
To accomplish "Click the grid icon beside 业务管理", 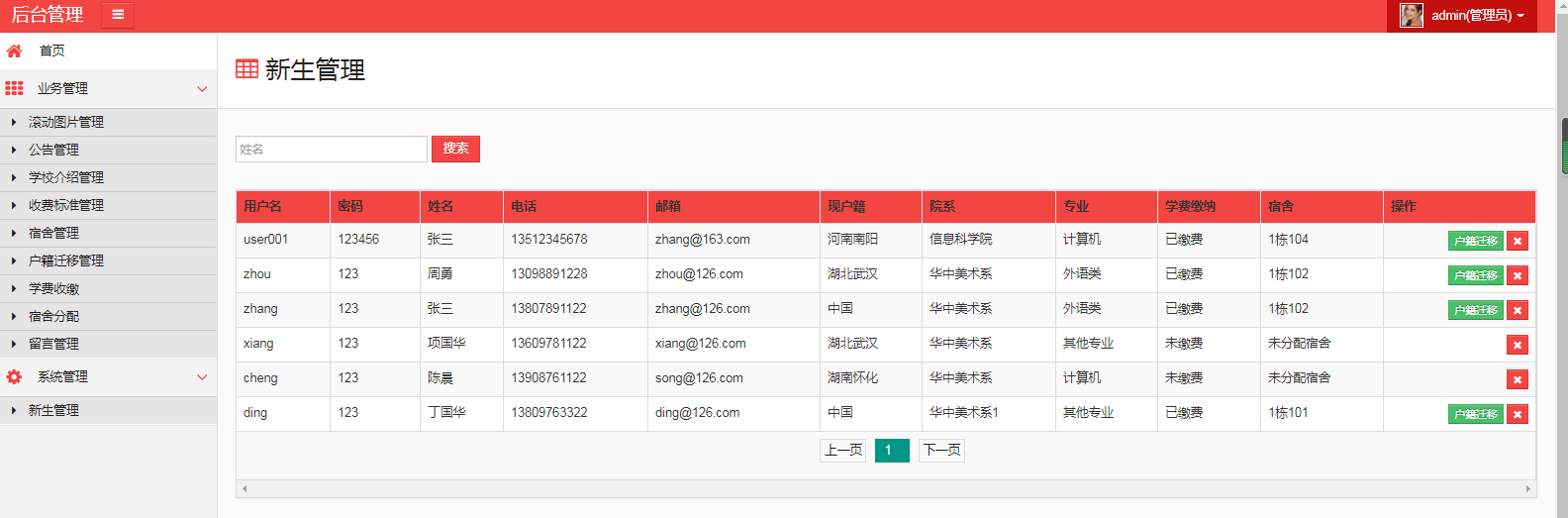I will point(14,88).
